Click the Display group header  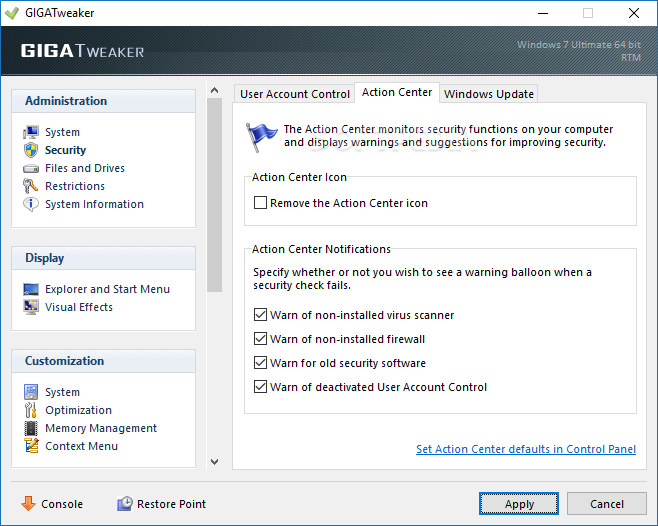point(103,258)
